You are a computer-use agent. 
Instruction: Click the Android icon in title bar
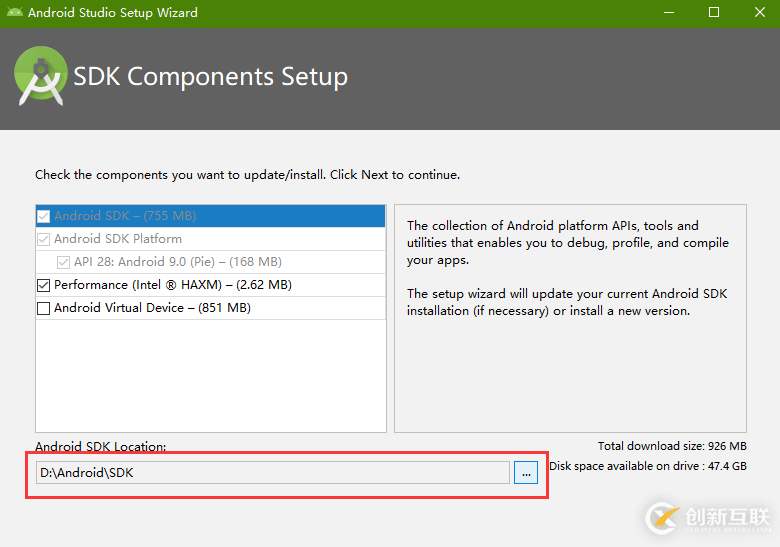coord(14,12)
